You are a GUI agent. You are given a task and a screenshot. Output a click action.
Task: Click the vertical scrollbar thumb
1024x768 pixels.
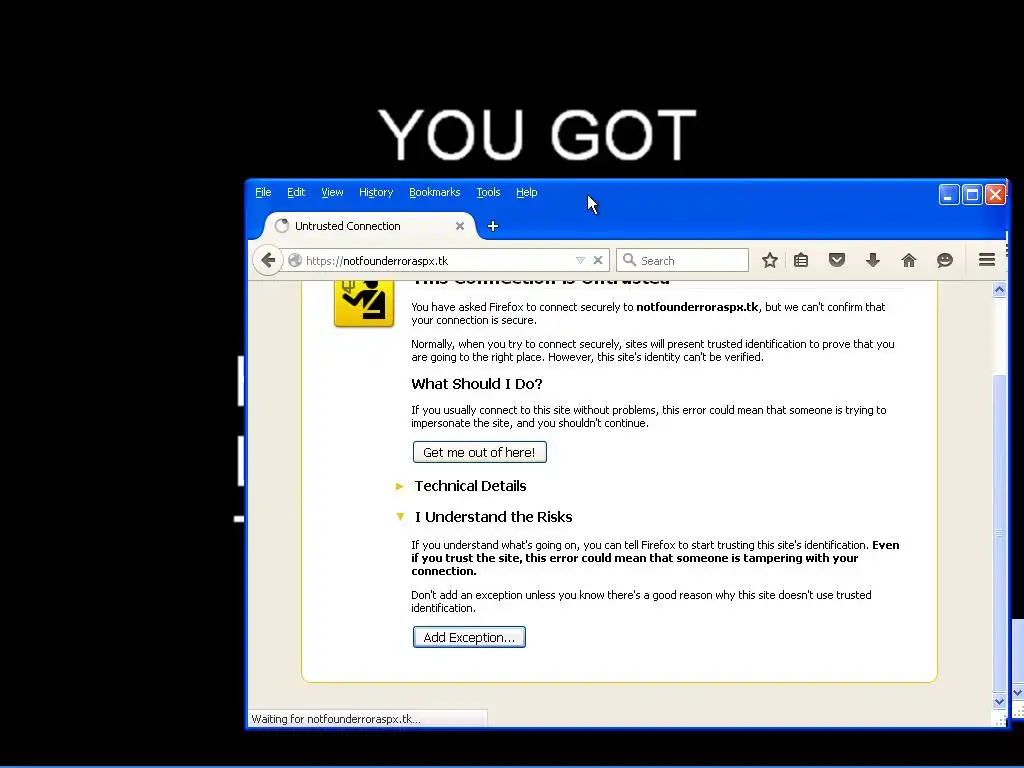[x=999, y=532]
